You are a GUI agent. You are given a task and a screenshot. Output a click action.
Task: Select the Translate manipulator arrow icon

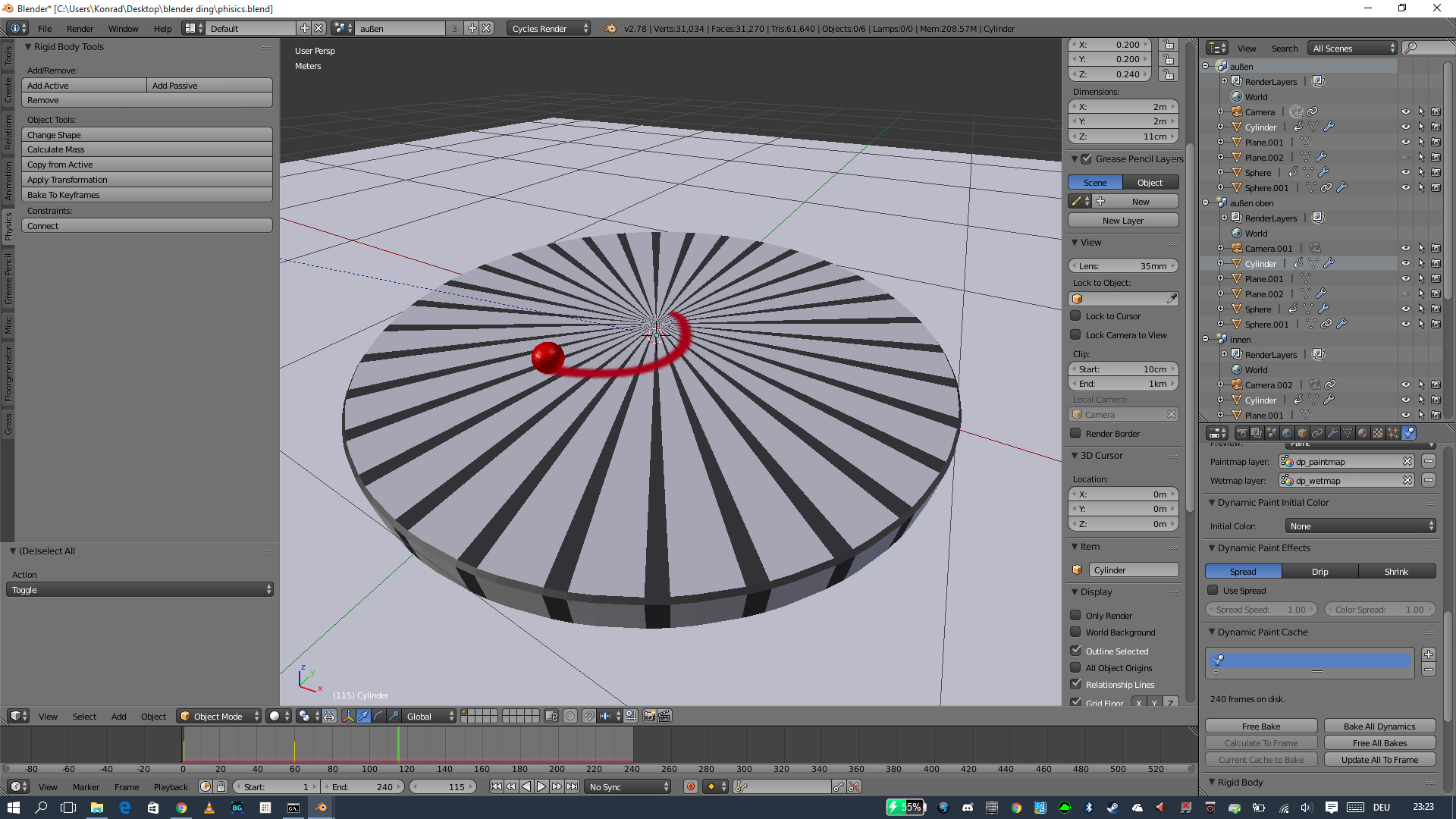coord(363,716)
